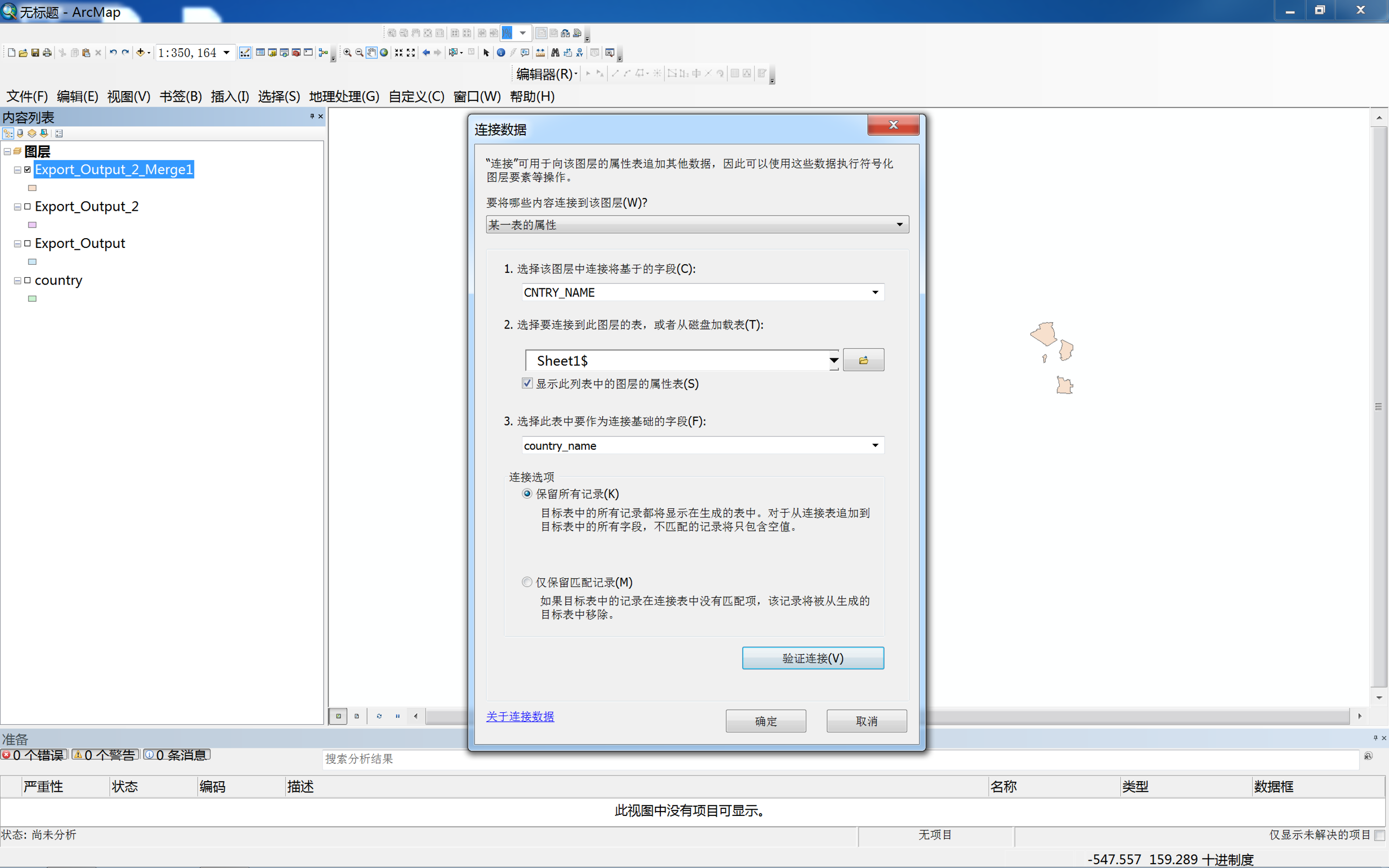Image resolution: width=1389 pixels, height=868 pixels.
Task: Select the Identify tool icon
Action: 501,53
